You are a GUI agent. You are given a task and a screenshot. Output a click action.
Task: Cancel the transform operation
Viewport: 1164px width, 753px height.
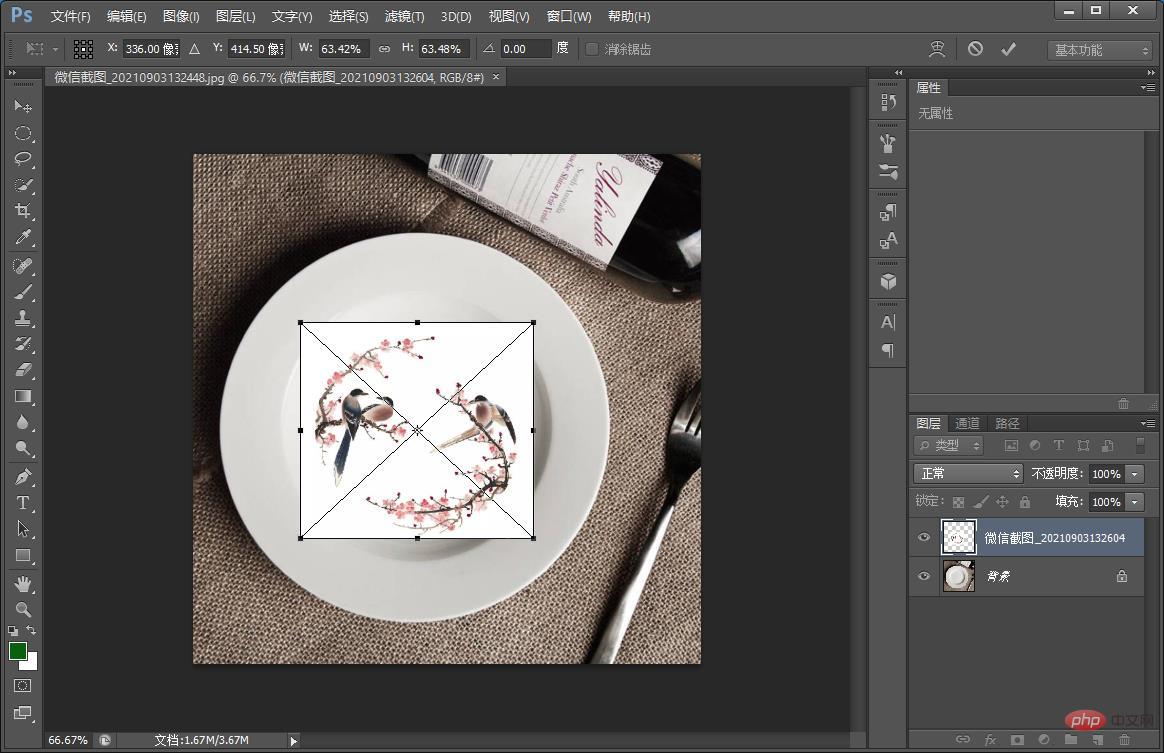tap(975, 49)
